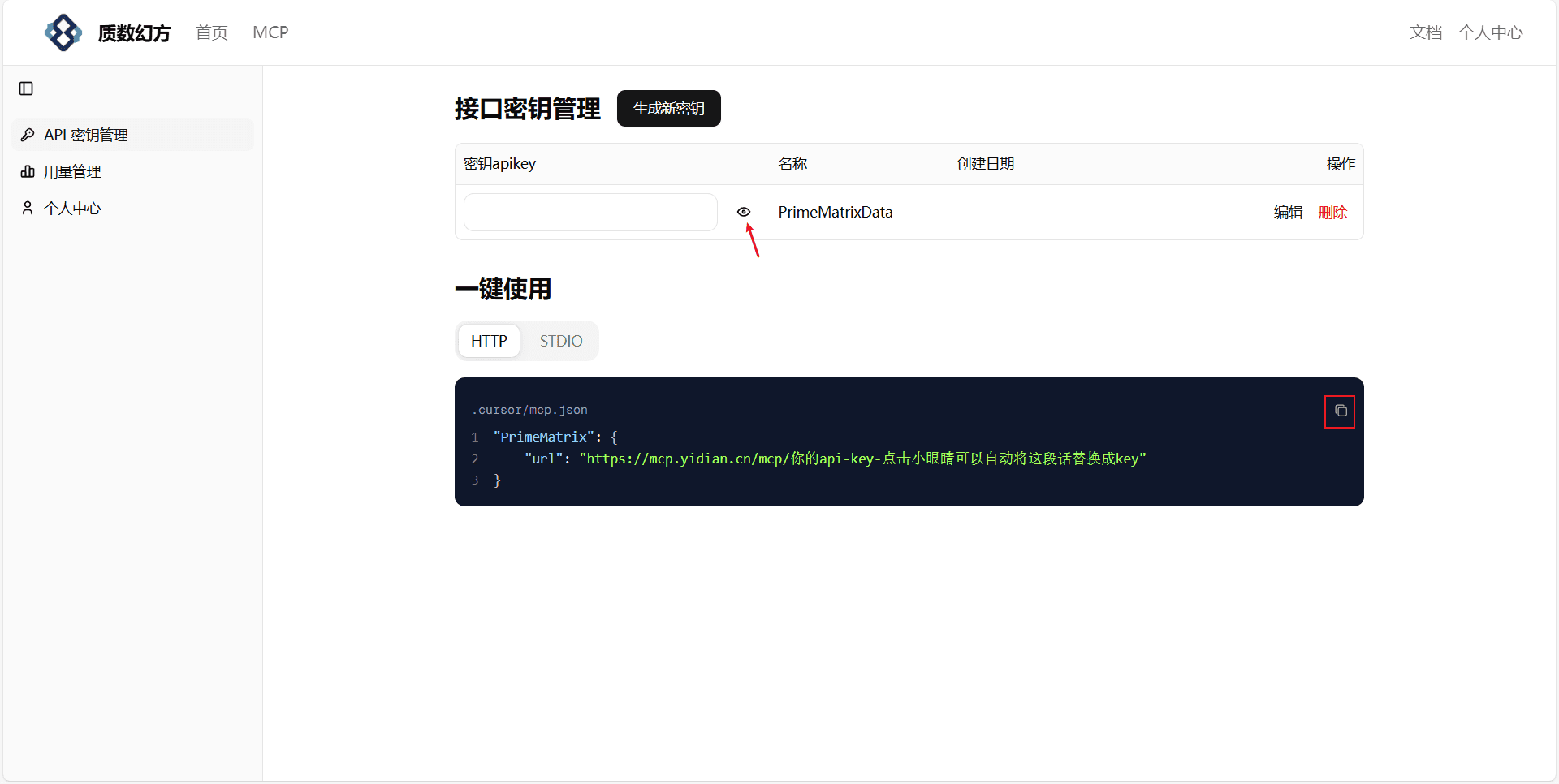Screen dimensions: 1559x784
Task: Select 用量管理 in the sidebar
Action: click(72, 171)
